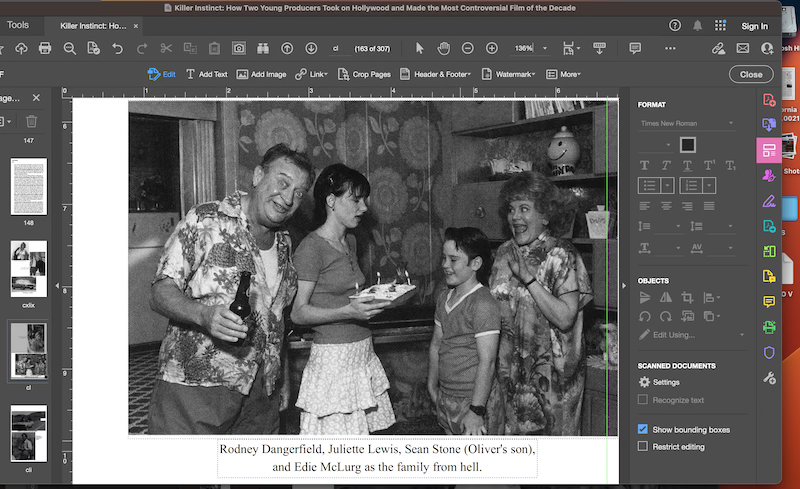Viewport: 800px width, 489px height.
Task: Click the upload to cloud icon
Action: pos(21,48)
